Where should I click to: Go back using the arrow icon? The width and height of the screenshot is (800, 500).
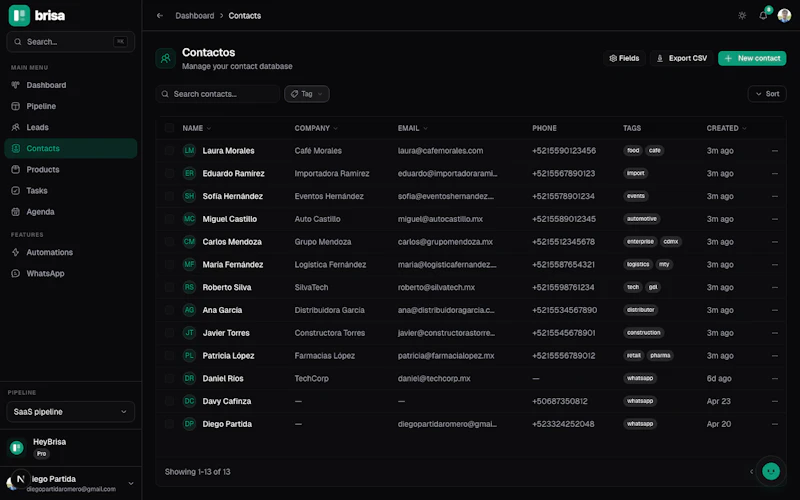point(160,16)
